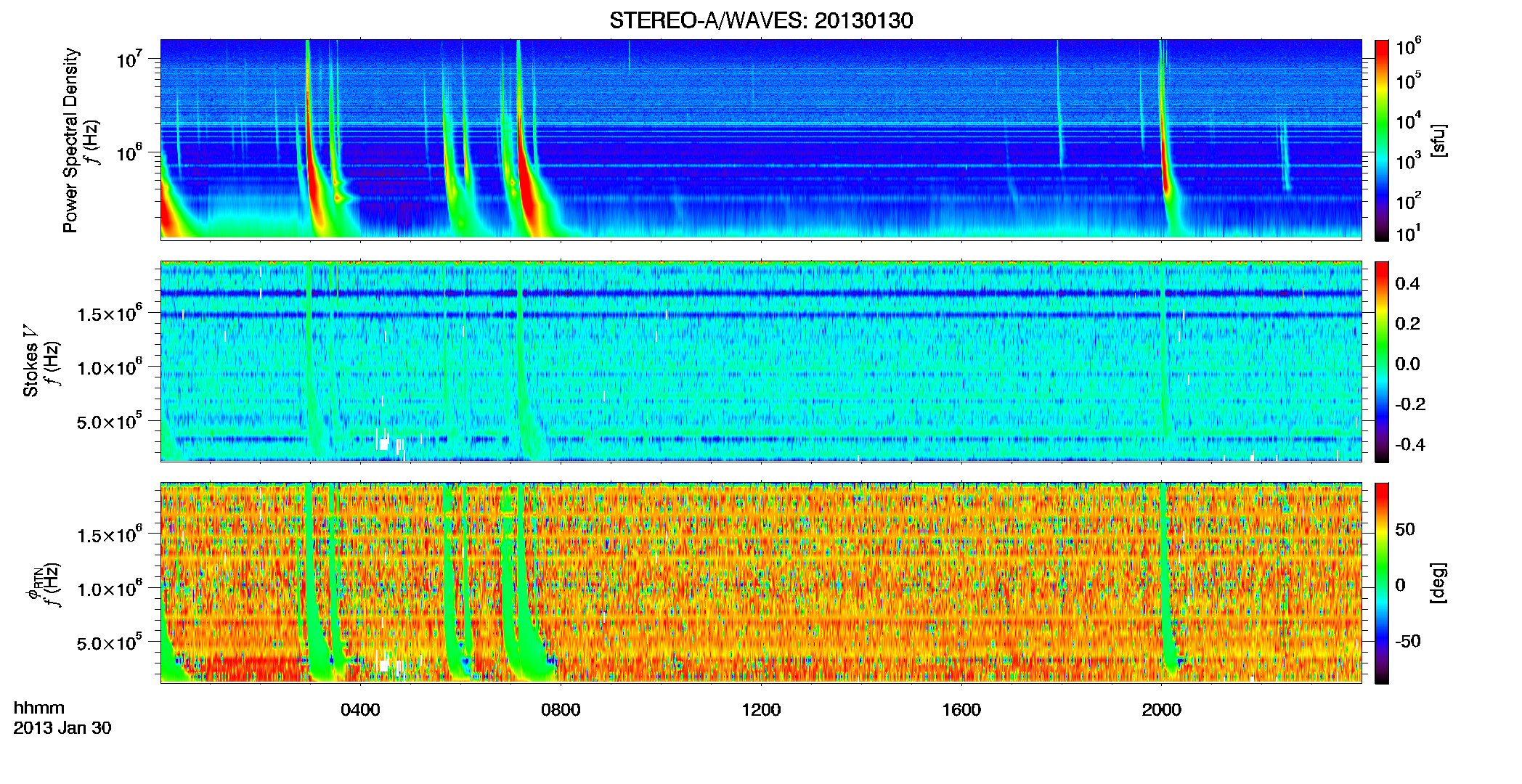Click the 0.4 value on the Stokes colorbar
The width and height of the screenshot is (1522, 784).
pyautogui.click(x=1407, y=284)
